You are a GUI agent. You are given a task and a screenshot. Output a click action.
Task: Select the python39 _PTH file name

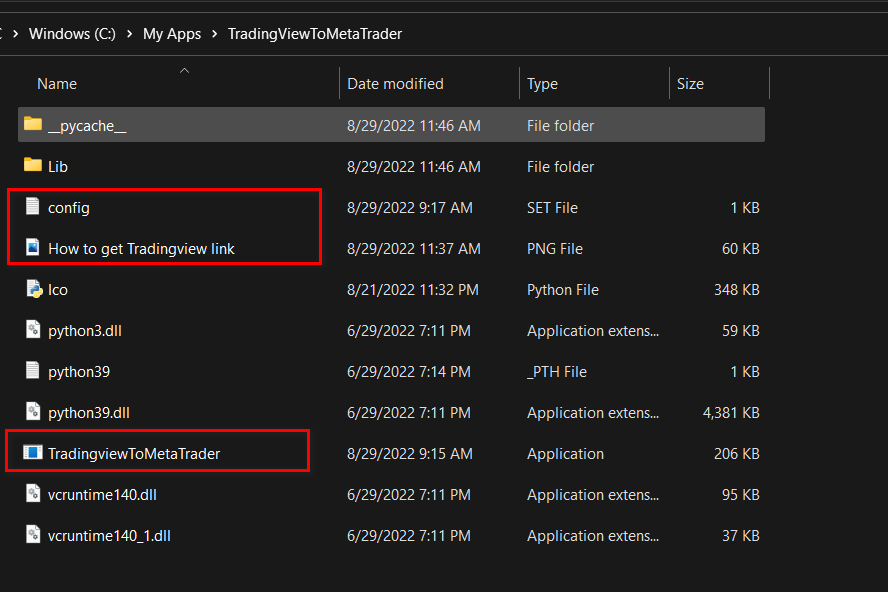[79, 371]
